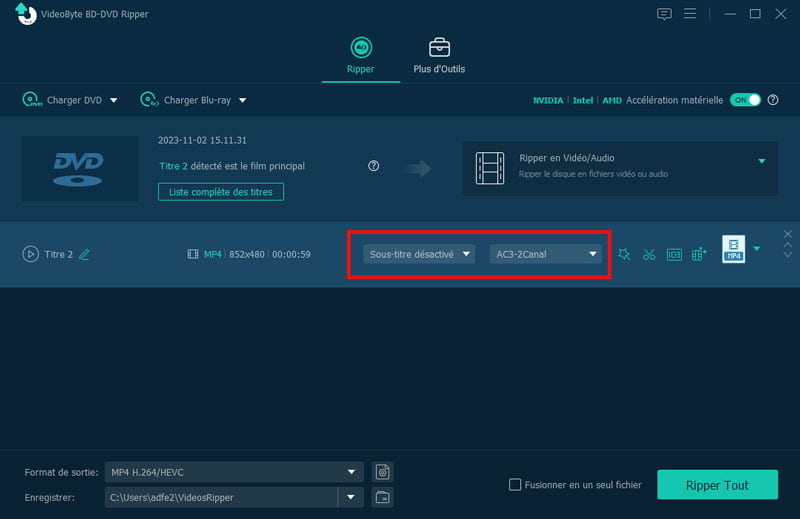The height and width of the screenshot is (519, 800).
Task: Click Ripper Tout button
Action: [x=717, y=485]
